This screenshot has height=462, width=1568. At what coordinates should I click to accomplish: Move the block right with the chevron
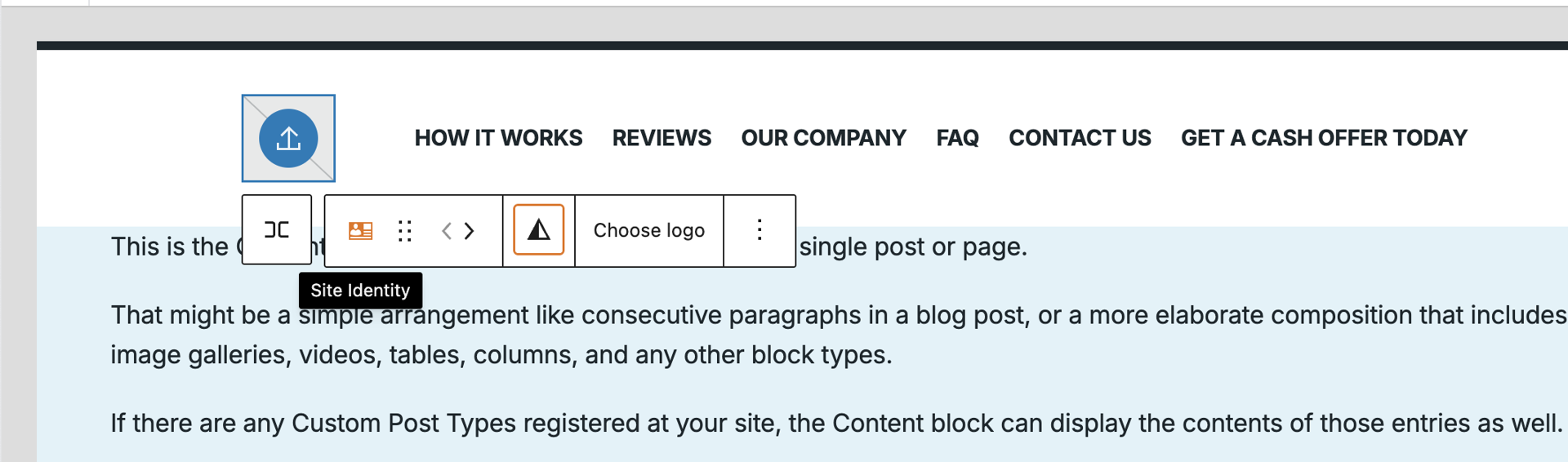tap(470, 231)
